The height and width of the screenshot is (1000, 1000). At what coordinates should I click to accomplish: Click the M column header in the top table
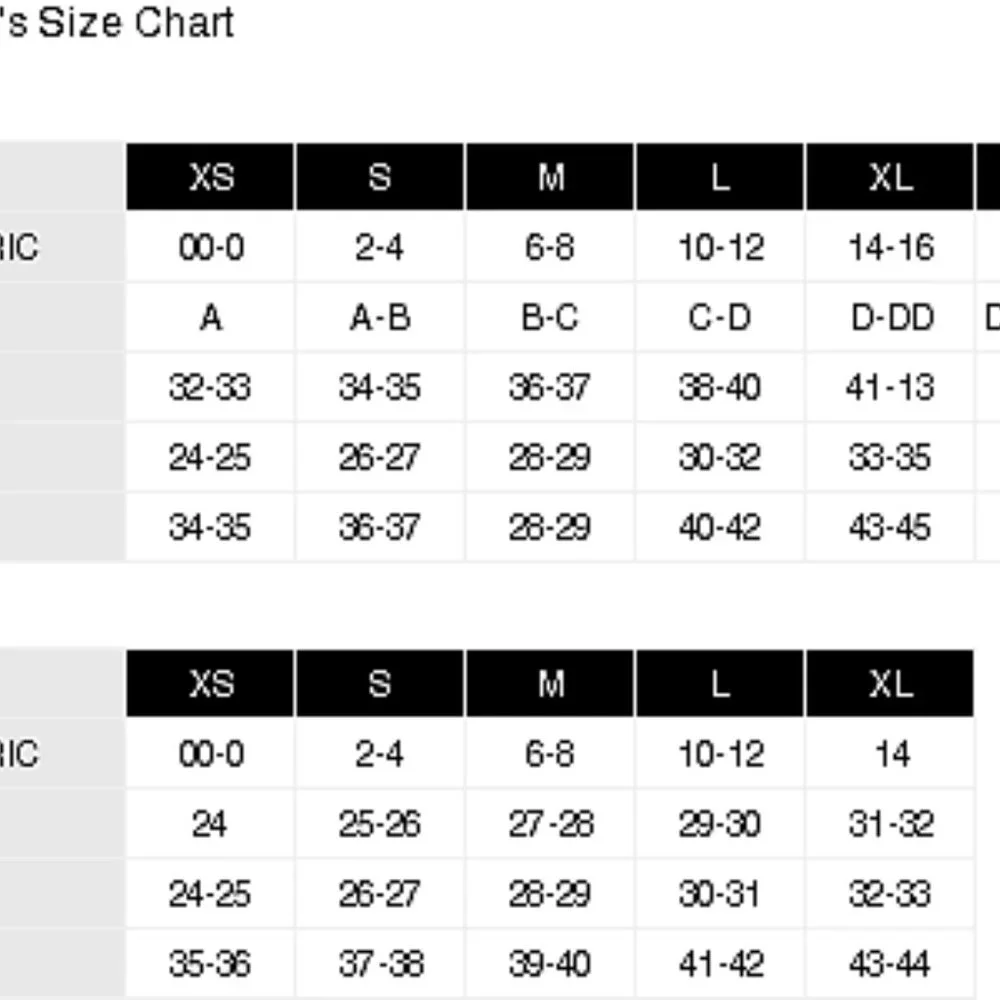point(550,177)
